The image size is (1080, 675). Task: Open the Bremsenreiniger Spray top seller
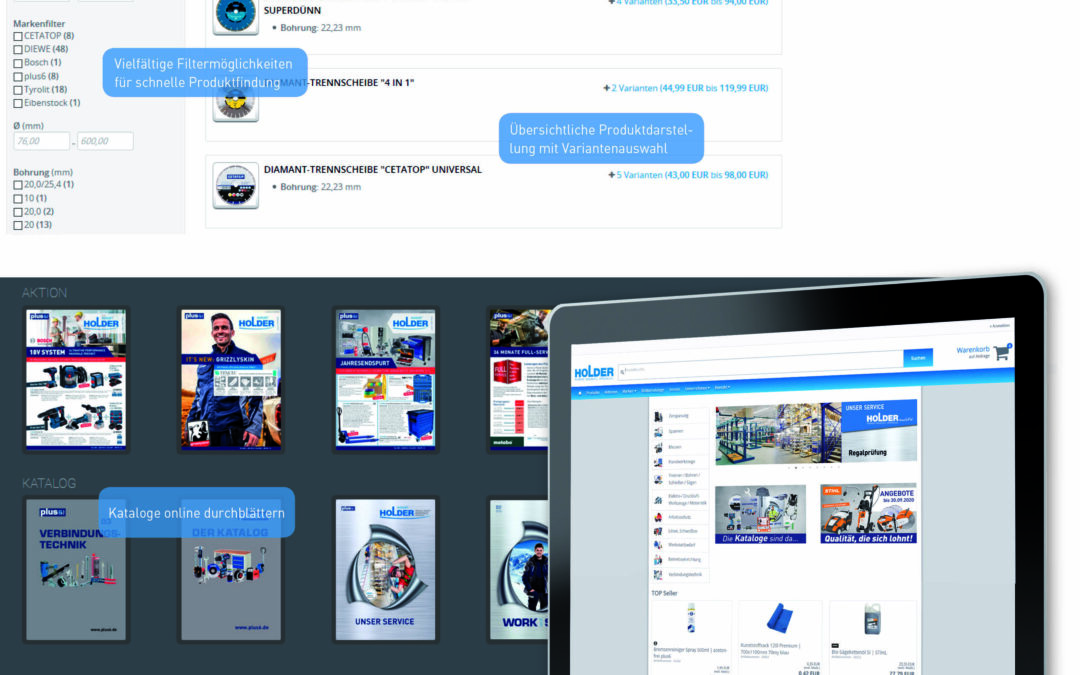692,637
